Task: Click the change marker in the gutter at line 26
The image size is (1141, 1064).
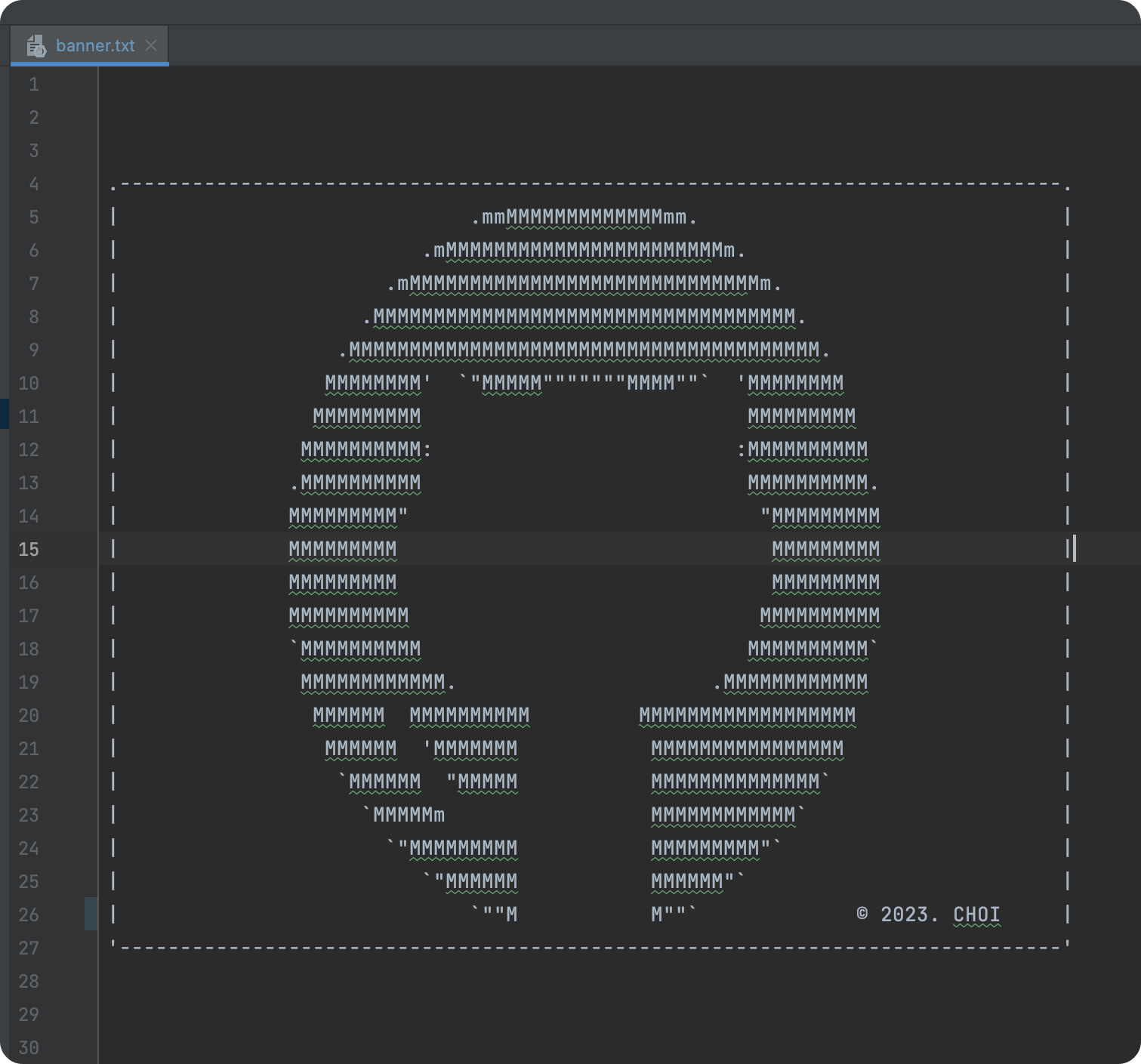Action: point(91,914)
